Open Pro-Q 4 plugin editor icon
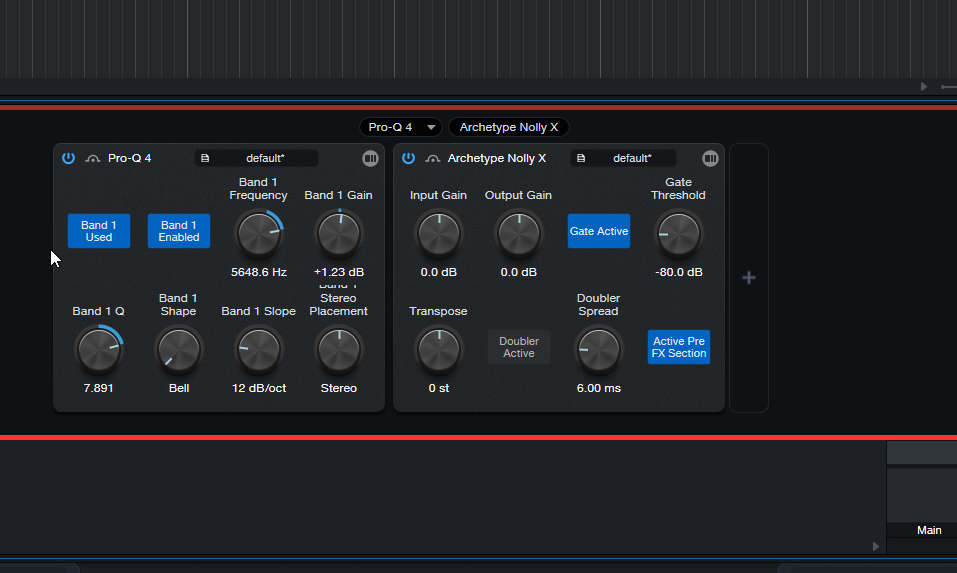 (370, 158)
